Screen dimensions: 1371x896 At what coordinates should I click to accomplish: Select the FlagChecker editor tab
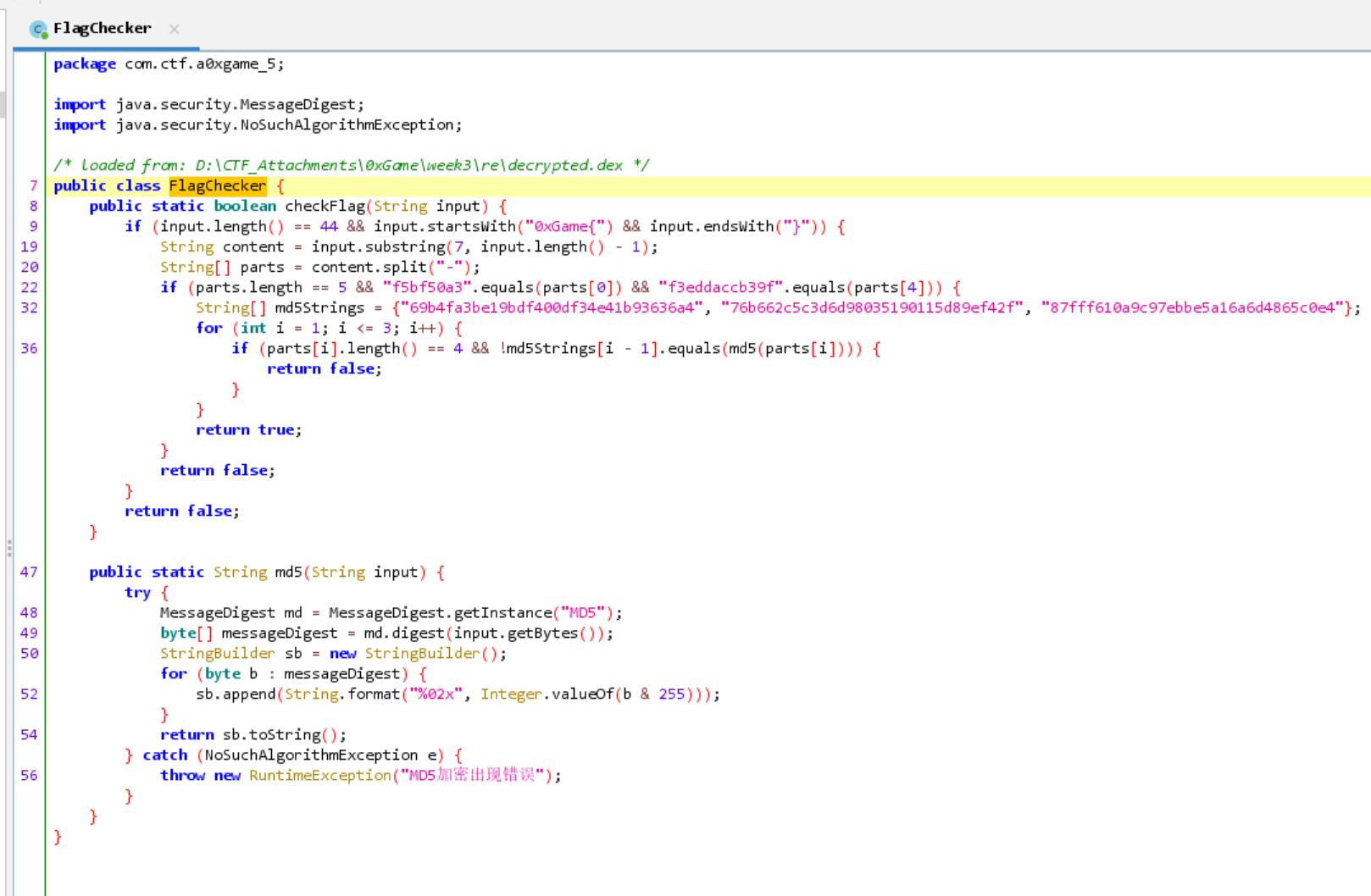[102, 29]
